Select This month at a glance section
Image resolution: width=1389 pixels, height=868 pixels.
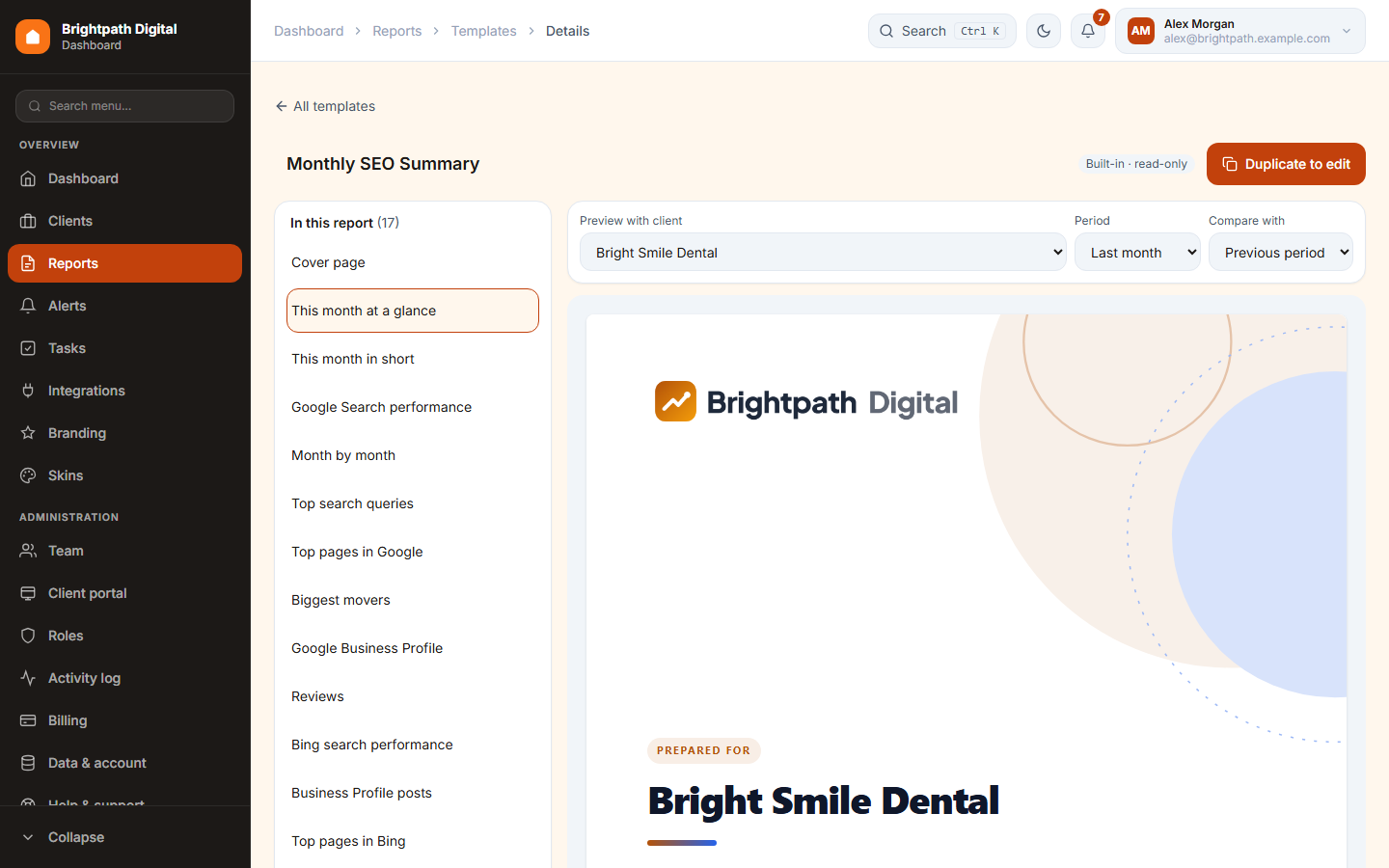(413, 311)
